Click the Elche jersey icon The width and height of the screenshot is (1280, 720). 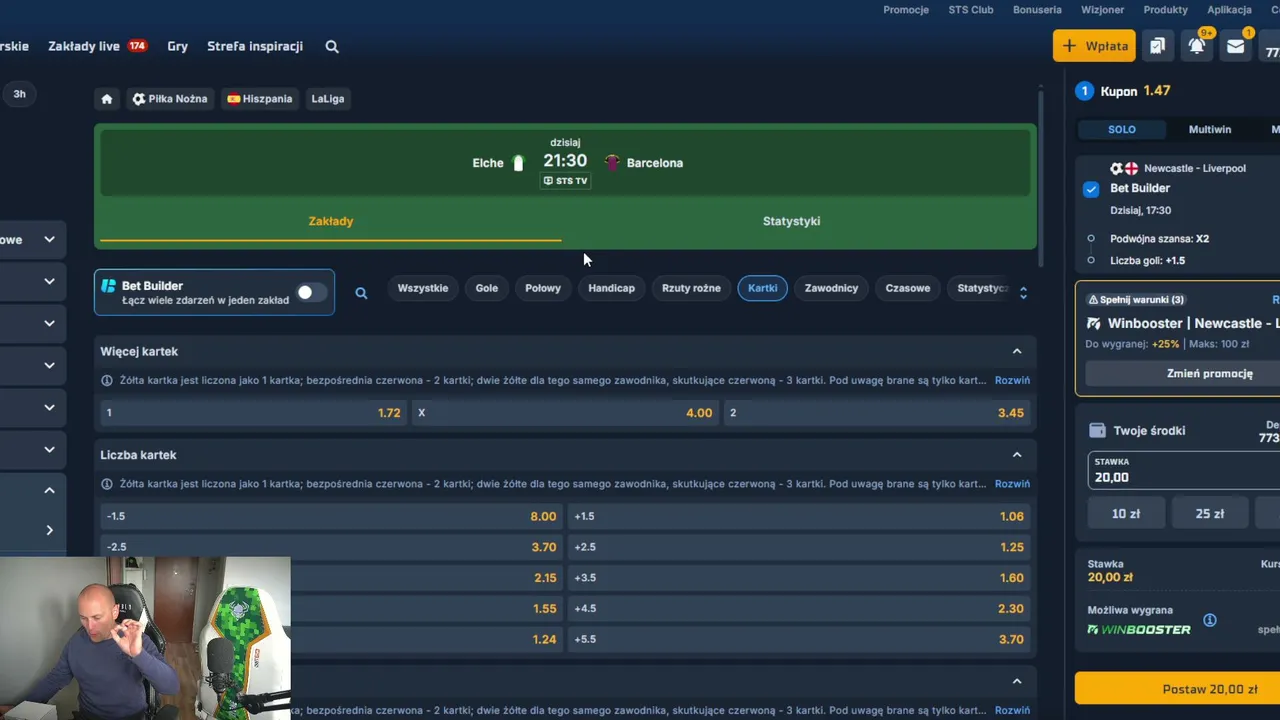tap(518, 163)
